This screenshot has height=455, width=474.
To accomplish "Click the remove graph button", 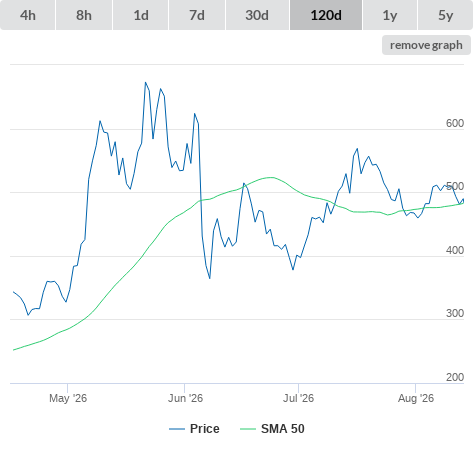I will (x=426, y=45).
